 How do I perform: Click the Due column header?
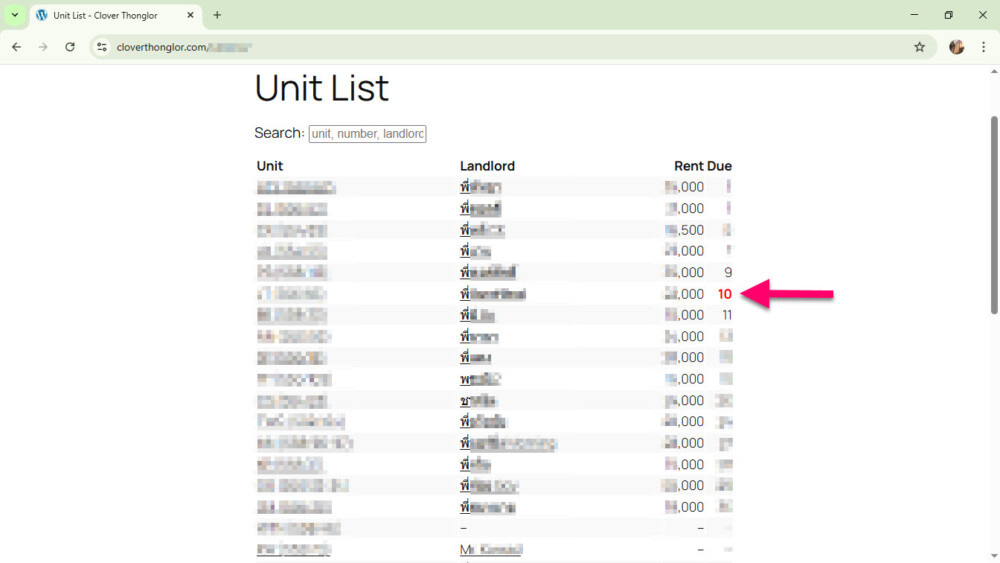(x=719, y=166)
